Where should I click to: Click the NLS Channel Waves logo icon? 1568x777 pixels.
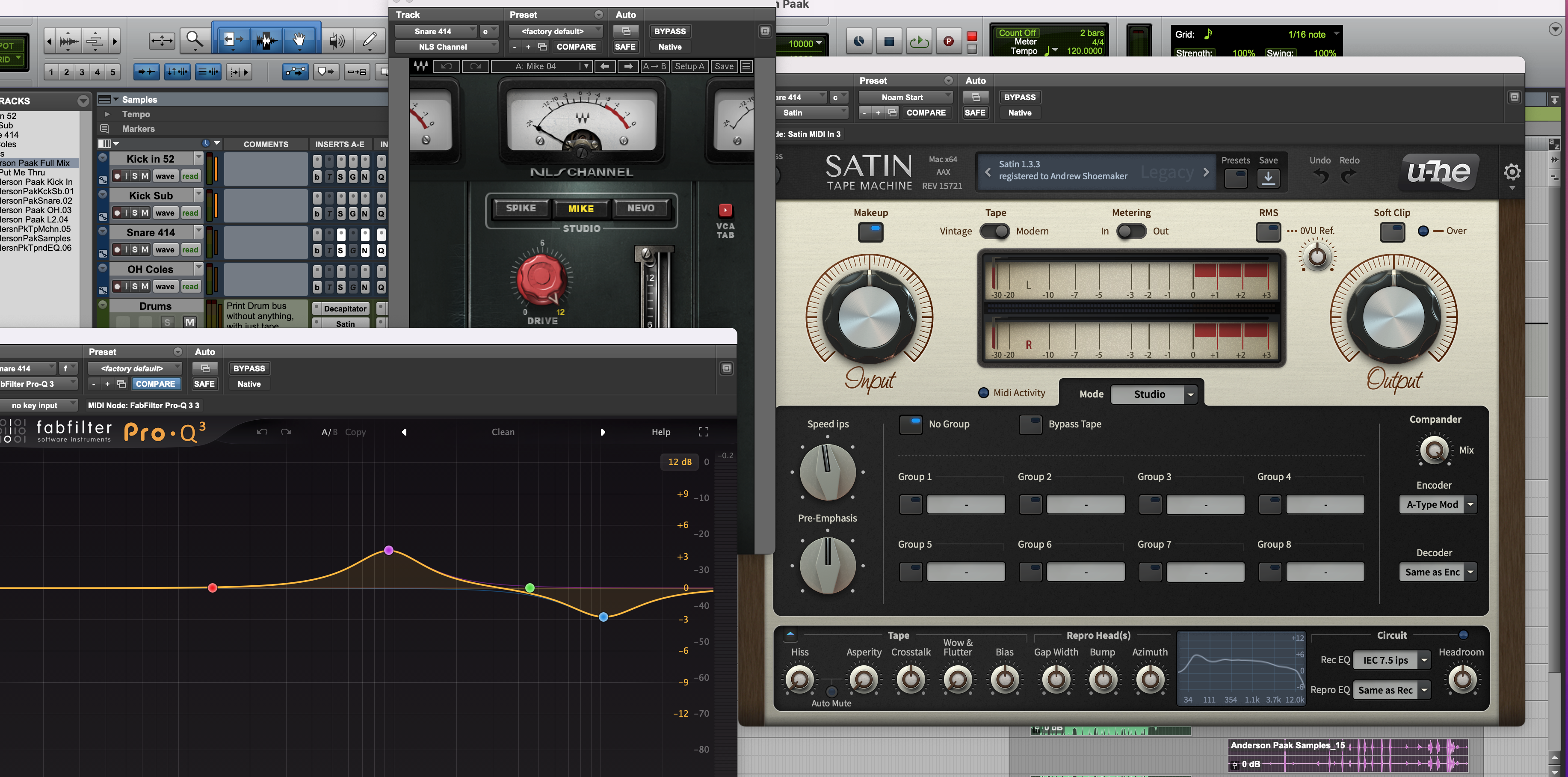[x=420, y=66]
